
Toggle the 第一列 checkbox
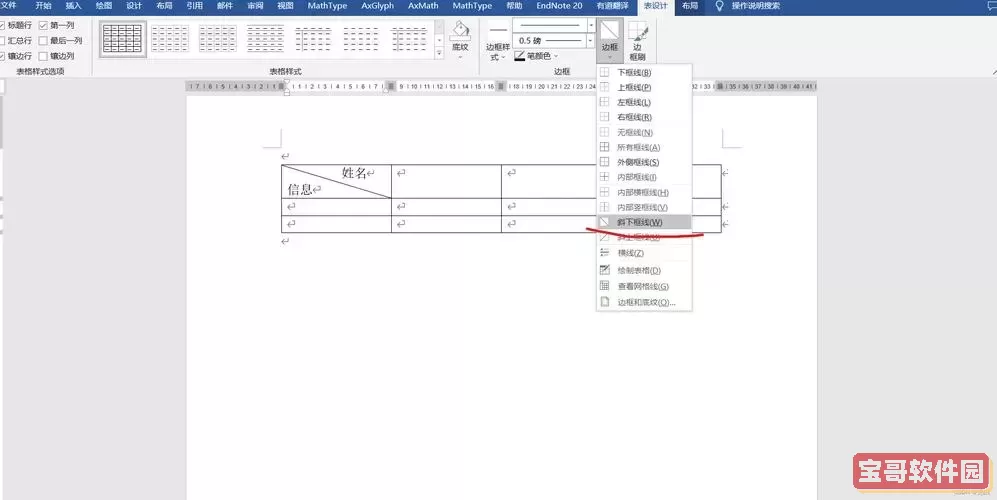tap(43, 25)
